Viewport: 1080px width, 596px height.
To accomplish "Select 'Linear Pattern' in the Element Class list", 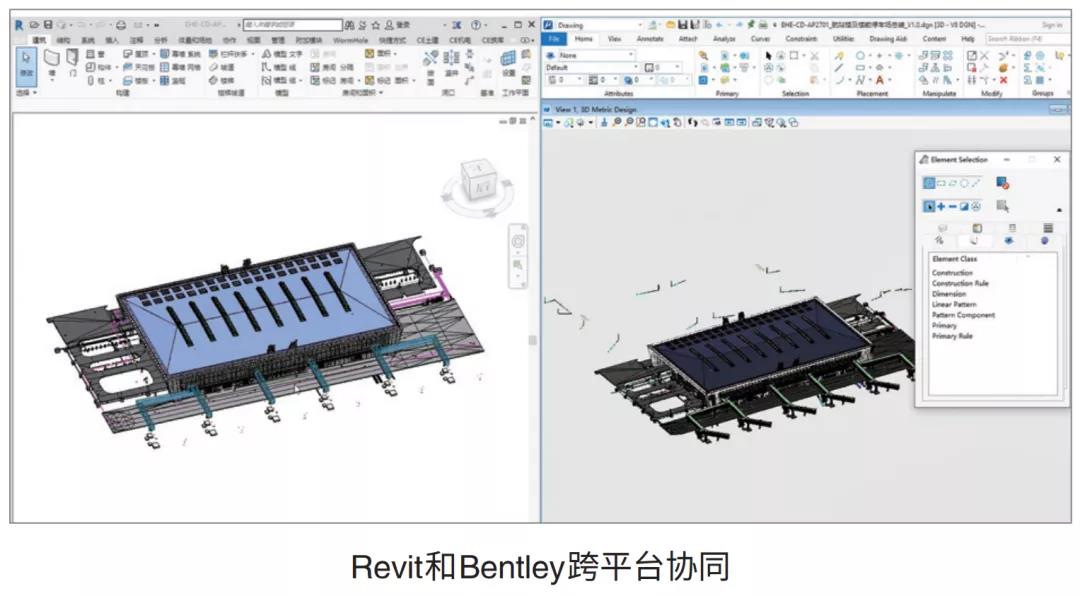I will click(x=955, y=305).
